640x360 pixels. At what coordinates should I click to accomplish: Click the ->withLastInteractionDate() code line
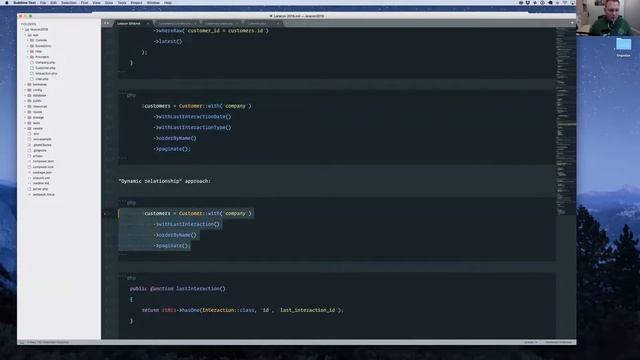coord(192,117)
